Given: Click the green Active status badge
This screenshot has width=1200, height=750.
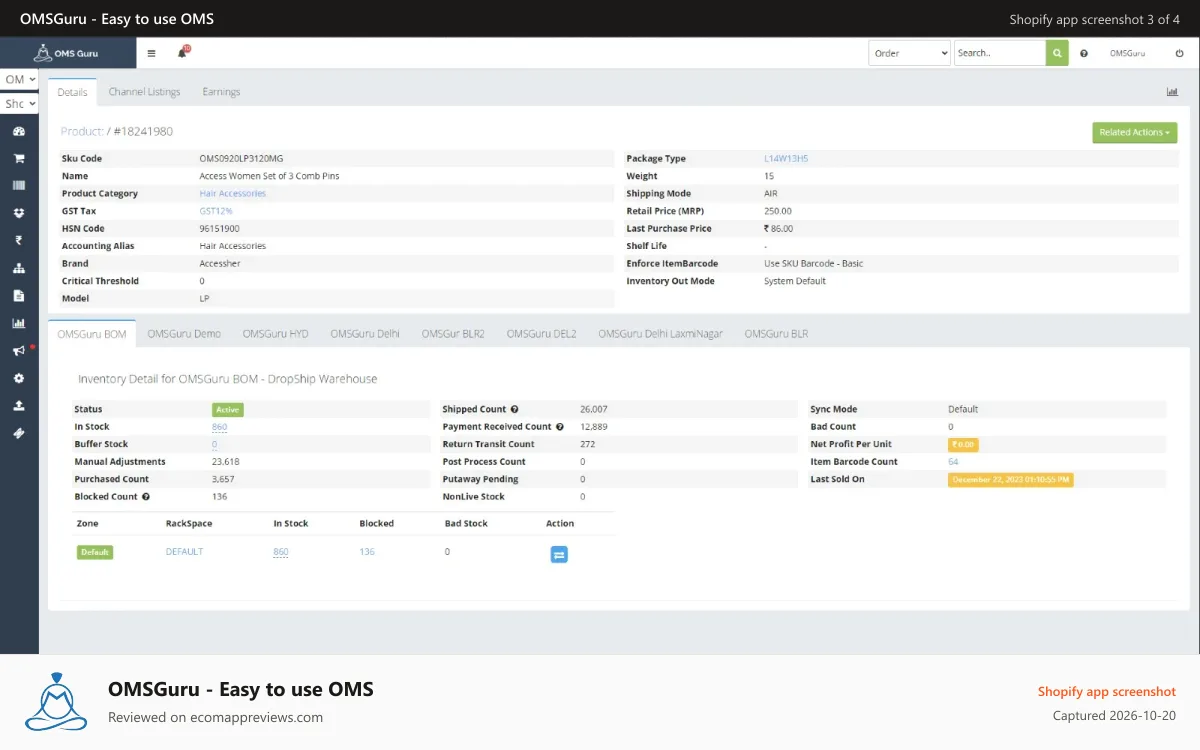Looking at the screenshot, I should tap(228, 409).
